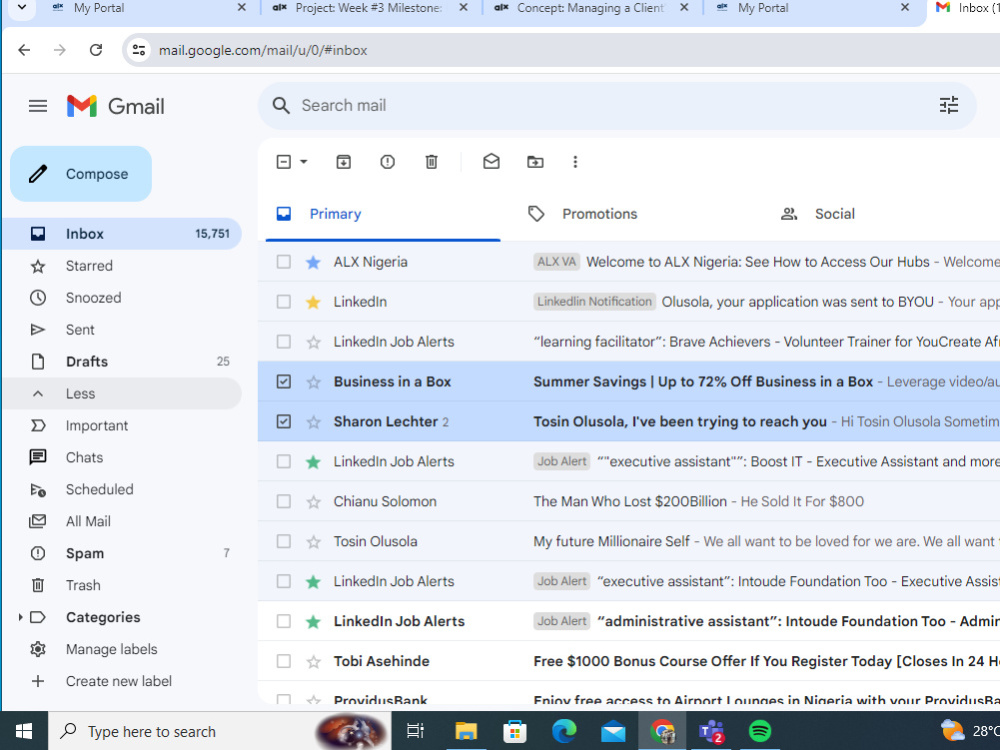This screenshot has height=750, width=1000.
Task: Launch Microsoft Edge from the taskbar
Action: [564, 731]
